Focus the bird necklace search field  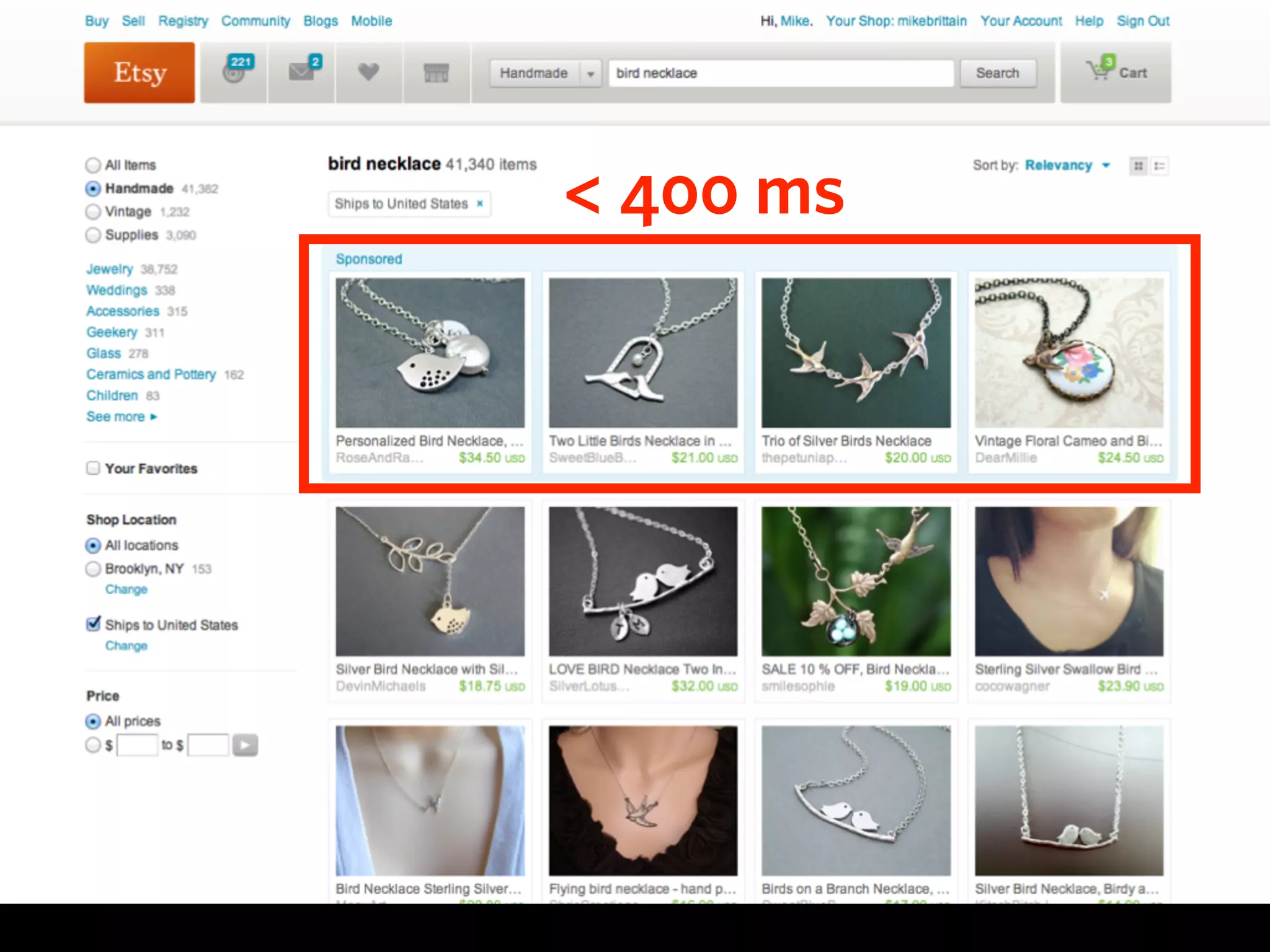[781, 73]
